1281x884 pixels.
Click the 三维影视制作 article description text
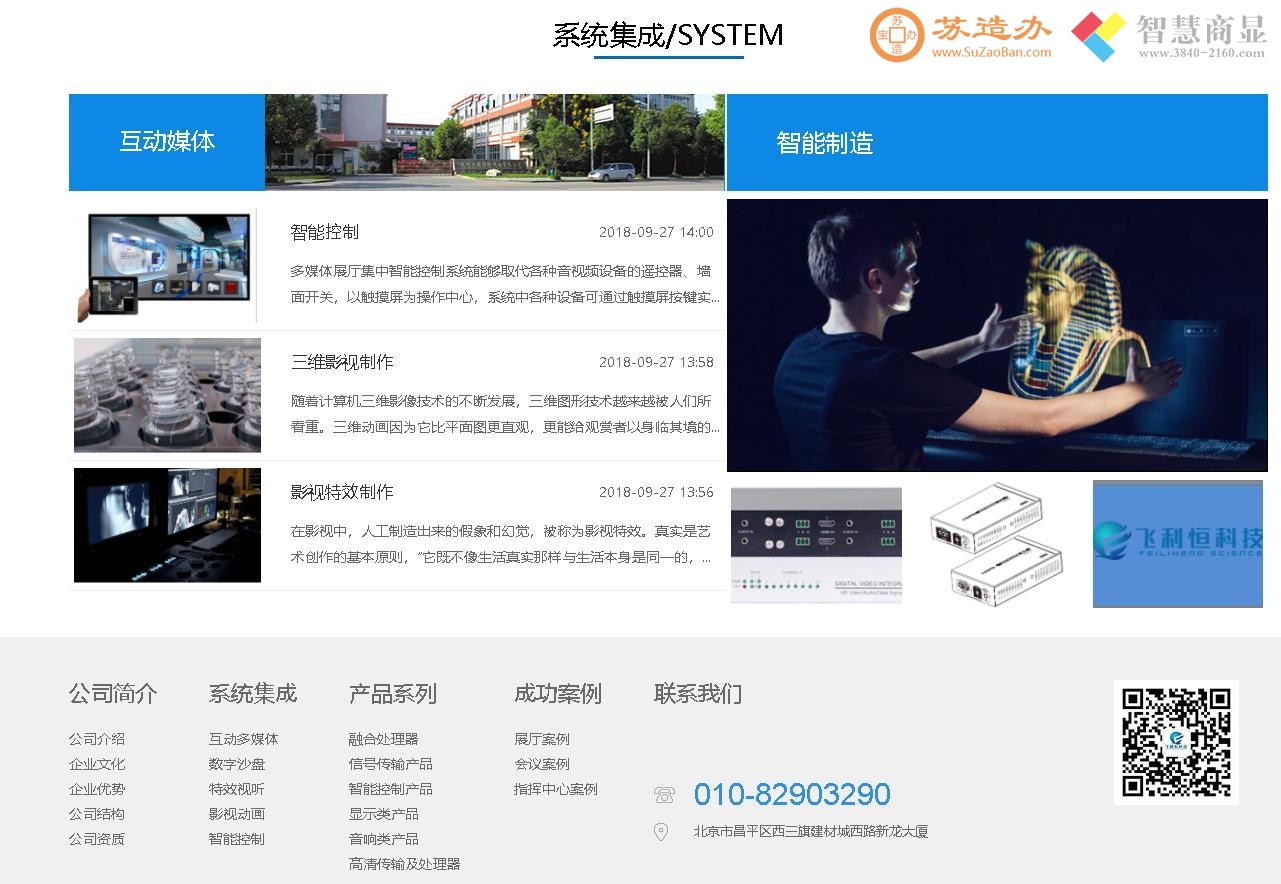[505, 414]
